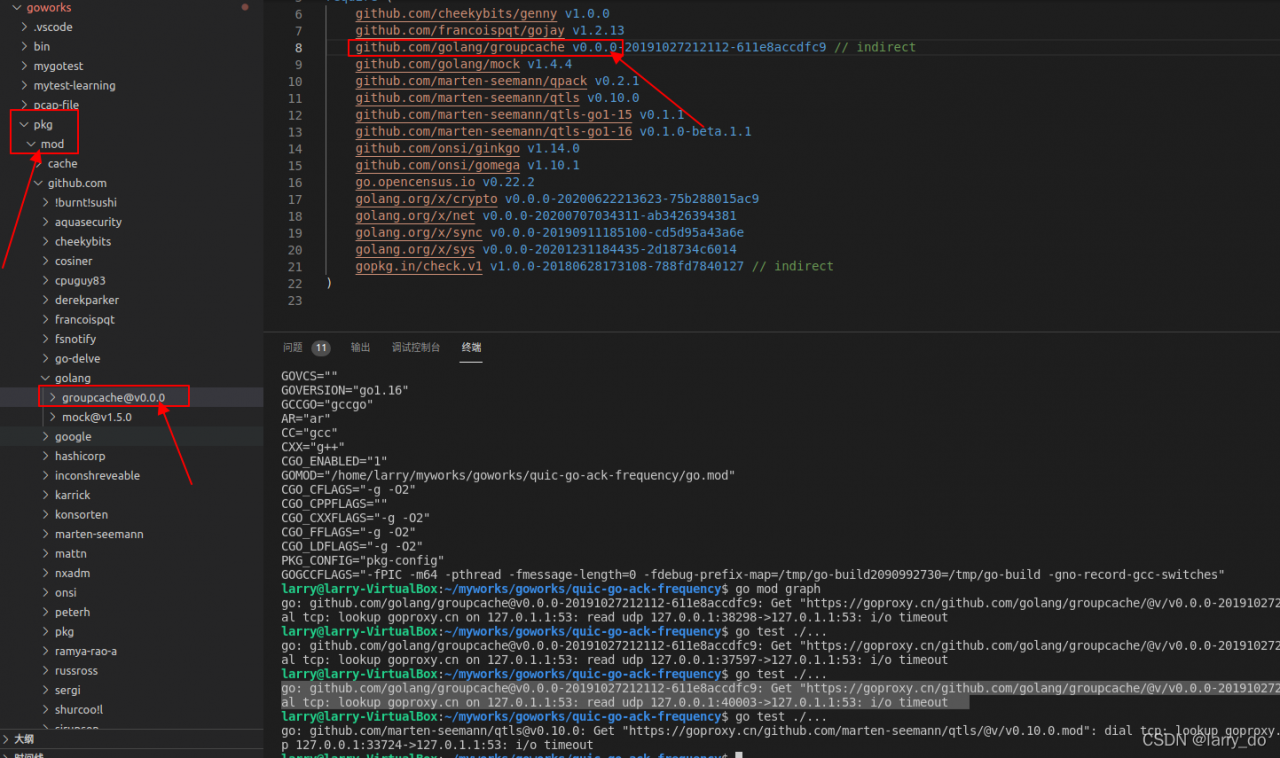Switch to the 输出 output tab

[x=360, y=348]
